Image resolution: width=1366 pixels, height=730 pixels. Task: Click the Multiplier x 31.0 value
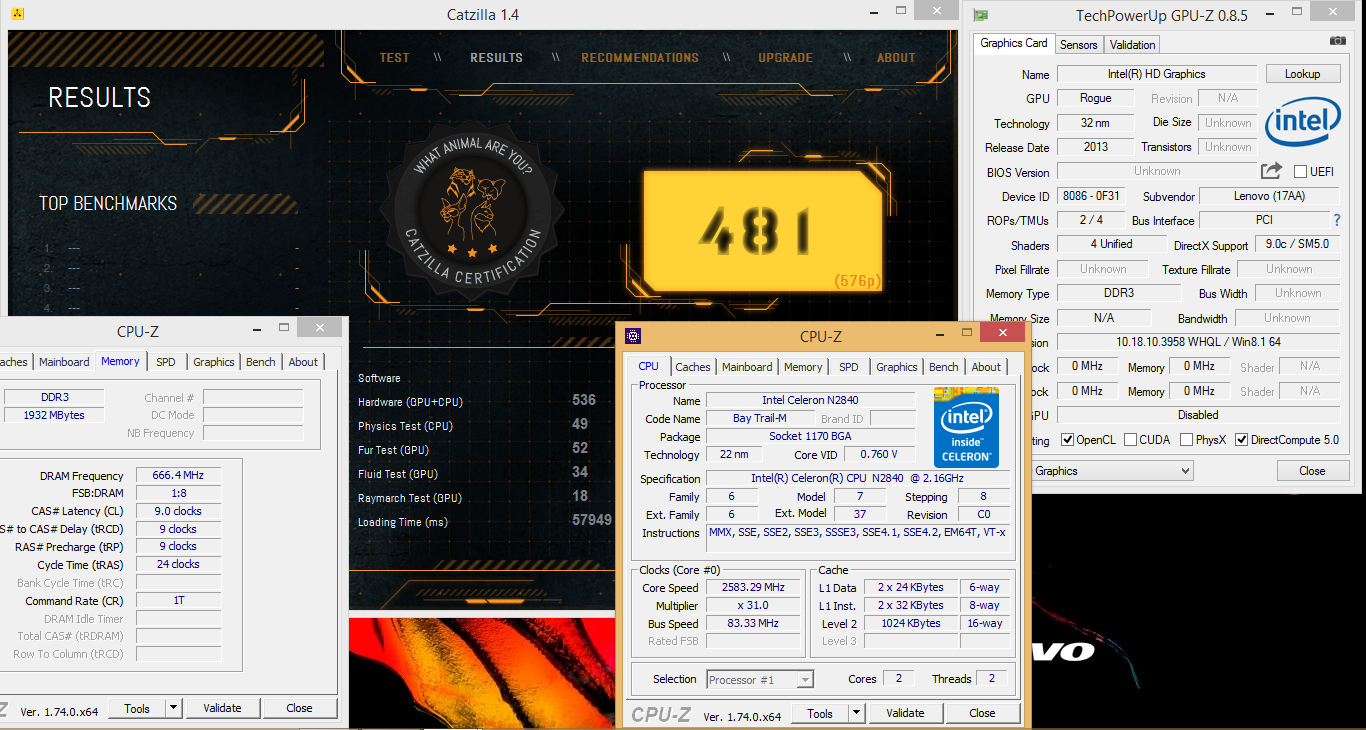click(x=754, y=606)
